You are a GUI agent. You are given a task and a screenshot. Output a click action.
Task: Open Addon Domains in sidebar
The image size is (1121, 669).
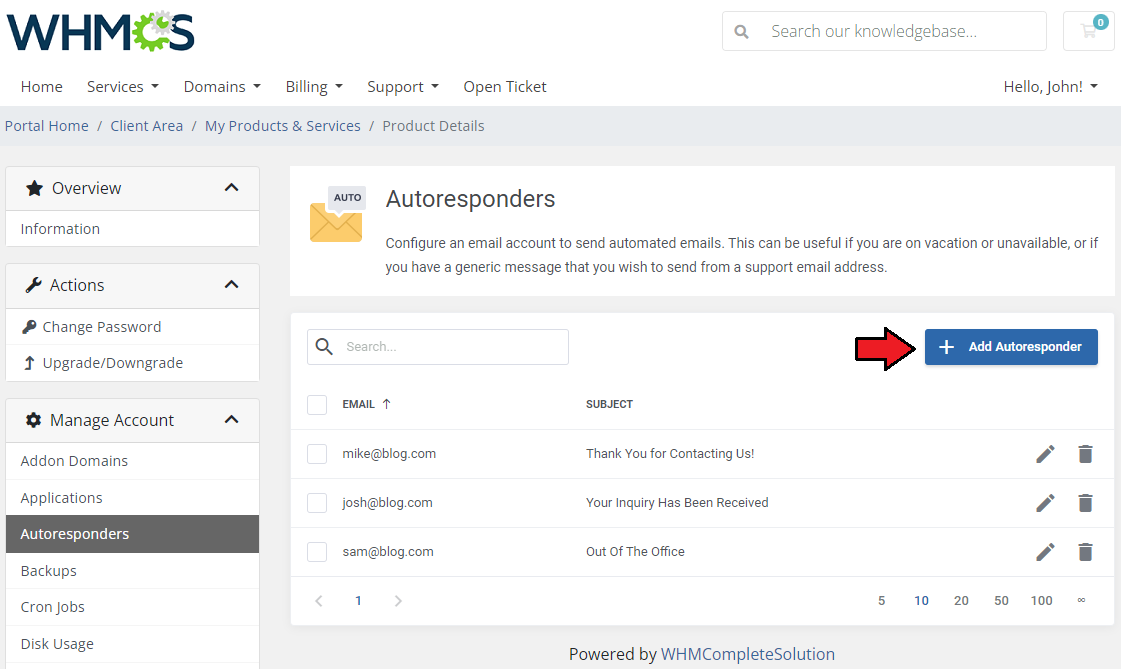click(x=132, y=461)
